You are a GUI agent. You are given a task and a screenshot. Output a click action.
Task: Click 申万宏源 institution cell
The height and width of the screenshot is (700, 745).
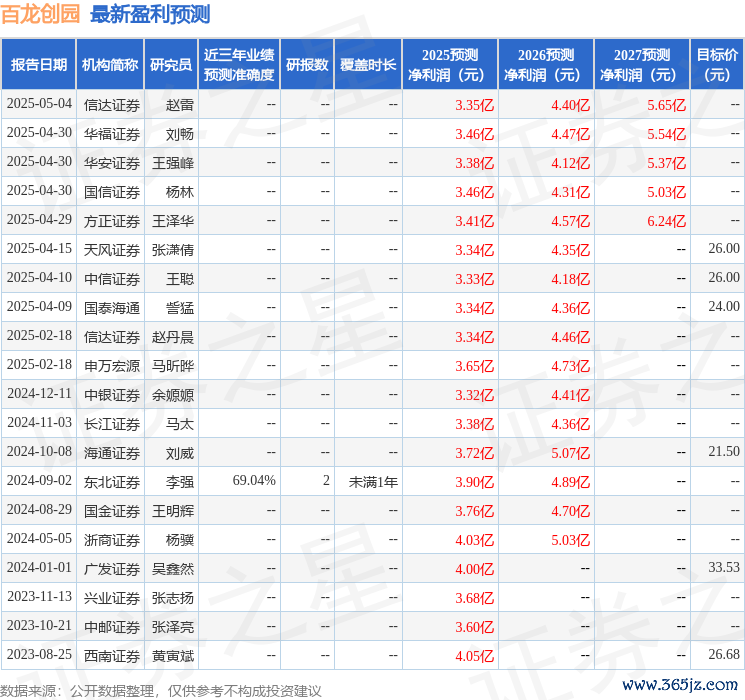(112, 366)
